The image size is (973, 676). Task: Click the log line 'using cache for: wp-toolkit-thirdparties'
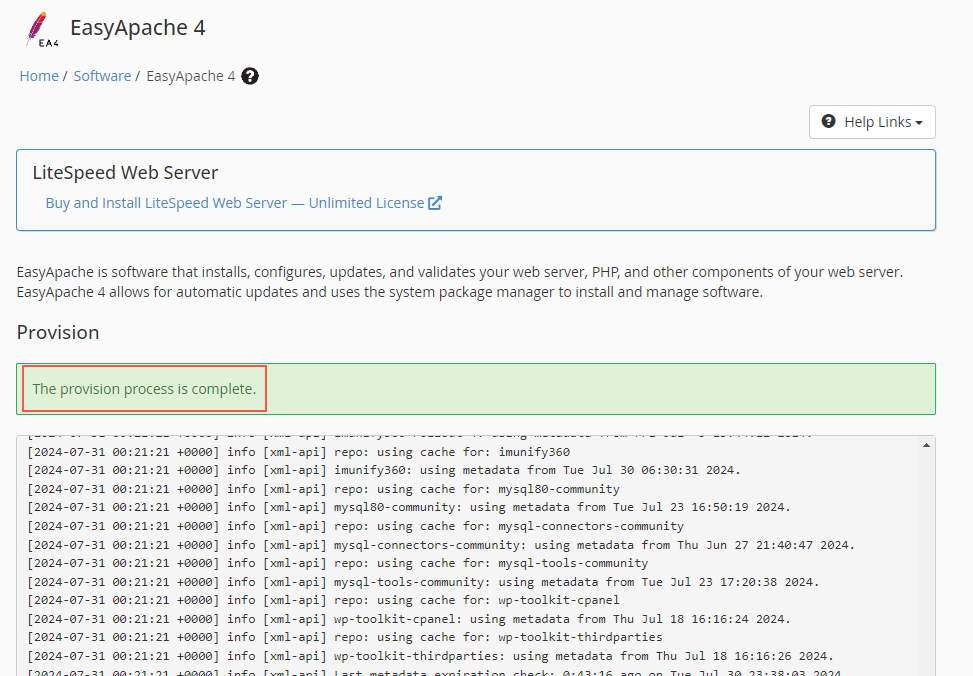(x=344, y=637)
